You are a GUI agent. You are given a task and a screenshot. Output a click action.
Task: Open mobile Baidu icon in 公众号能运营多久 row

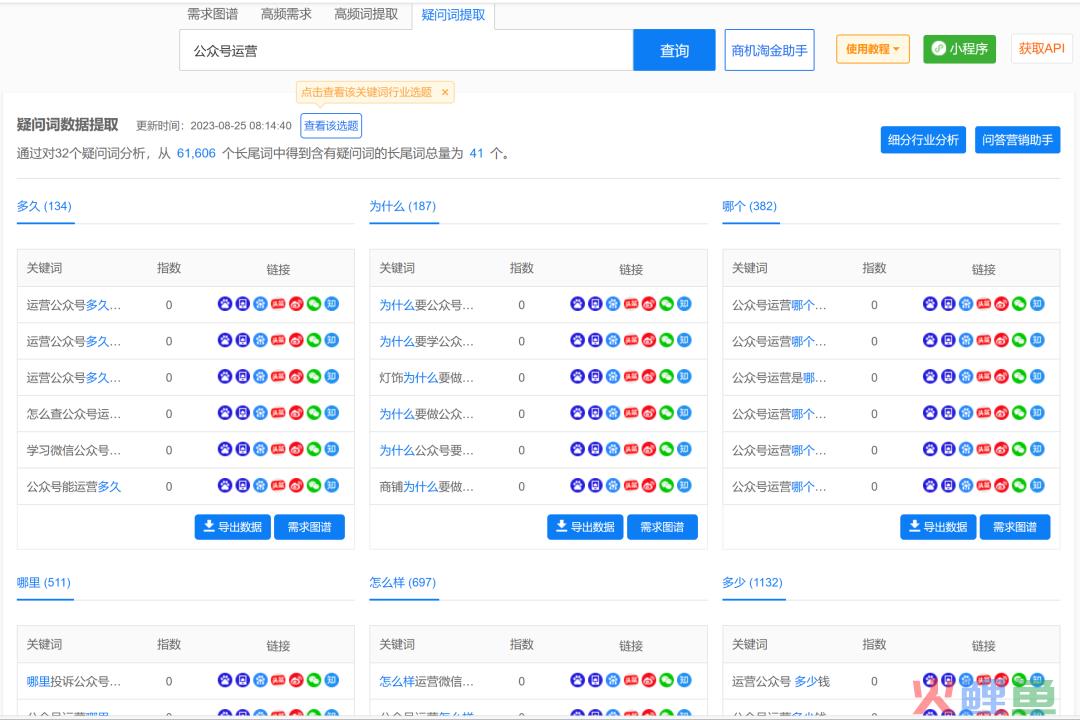242,486
